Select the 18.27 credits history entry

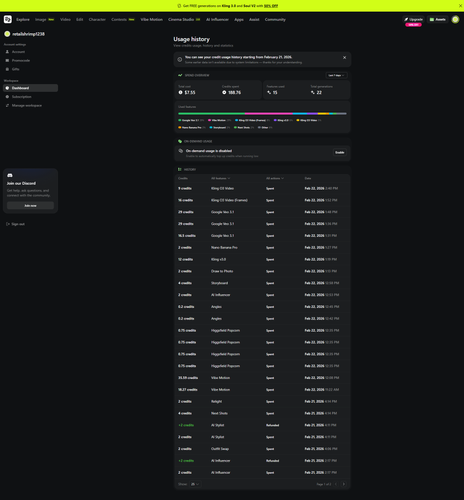tap(262, 390)
